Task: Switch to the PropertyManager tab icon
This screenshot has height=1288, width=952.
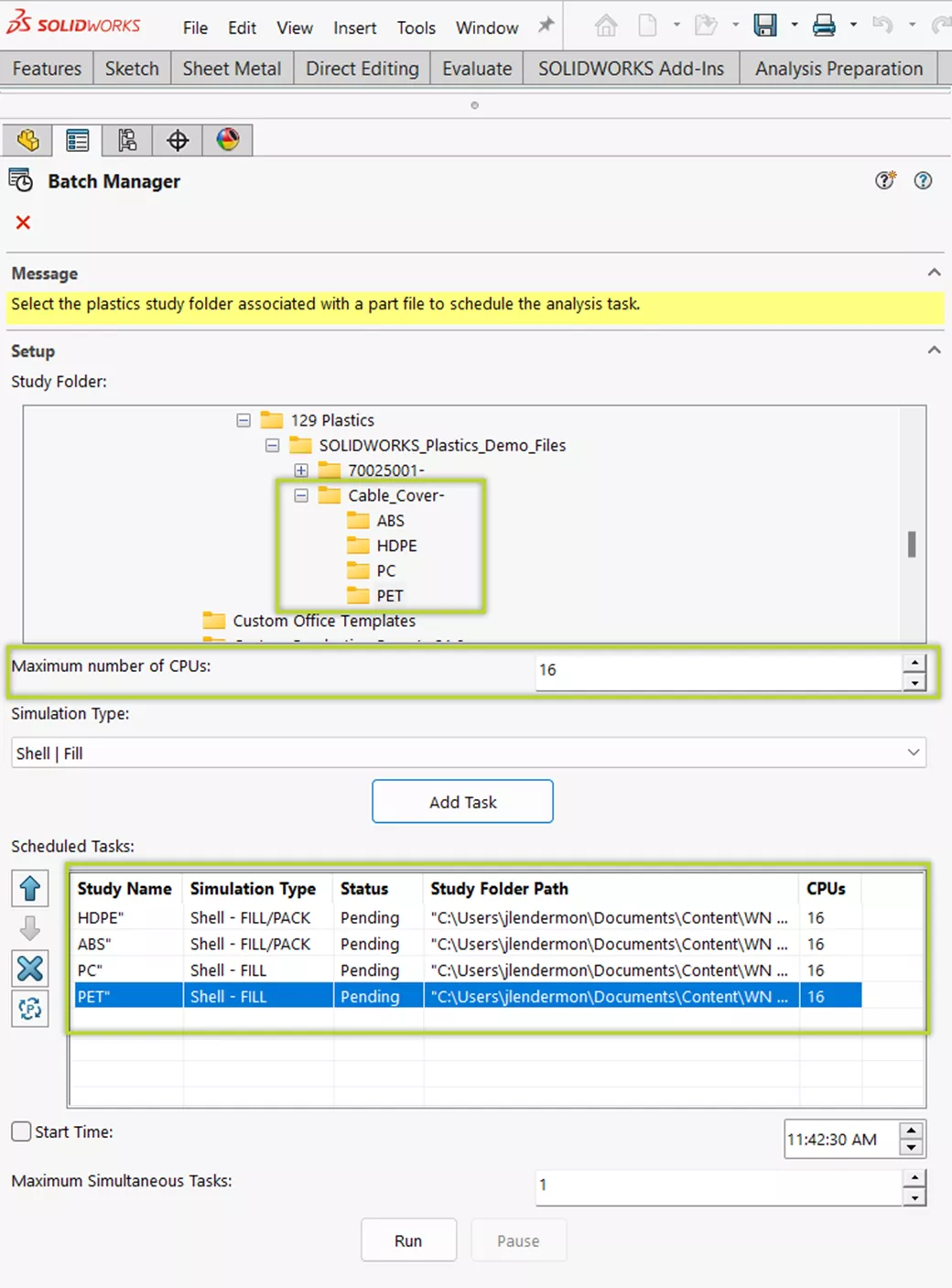Action: tap(78, 140)
